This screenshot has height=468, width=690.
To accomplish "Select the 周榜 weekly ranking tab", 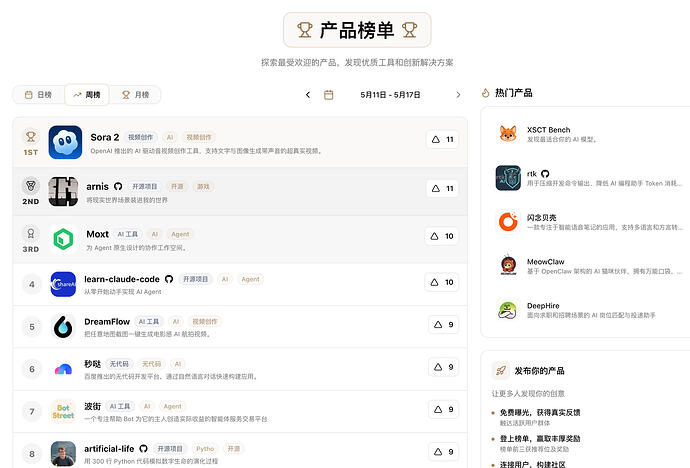I will (87, 95).
